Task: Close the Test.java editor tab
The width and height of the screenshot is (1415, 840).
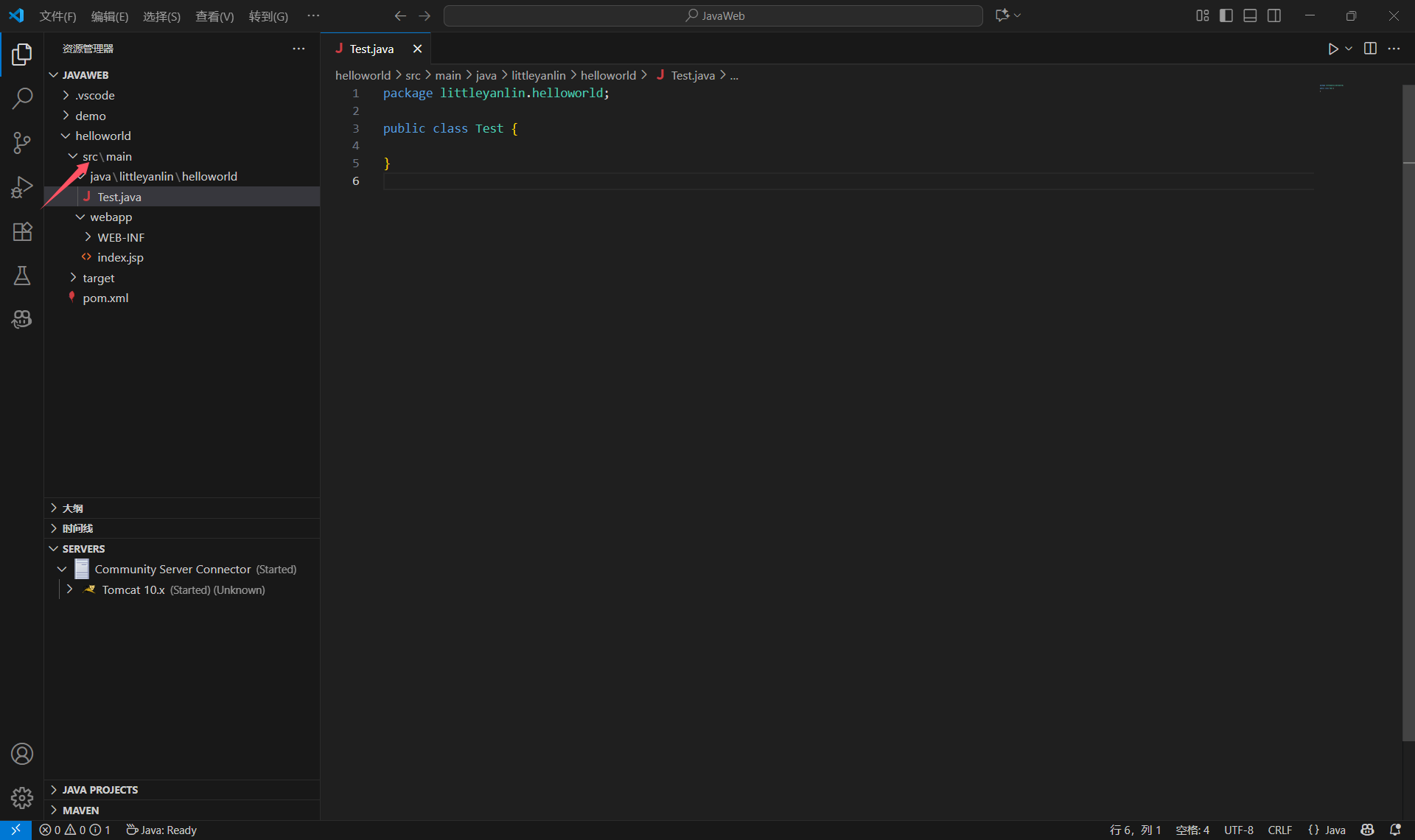Action: pos(417,49)
